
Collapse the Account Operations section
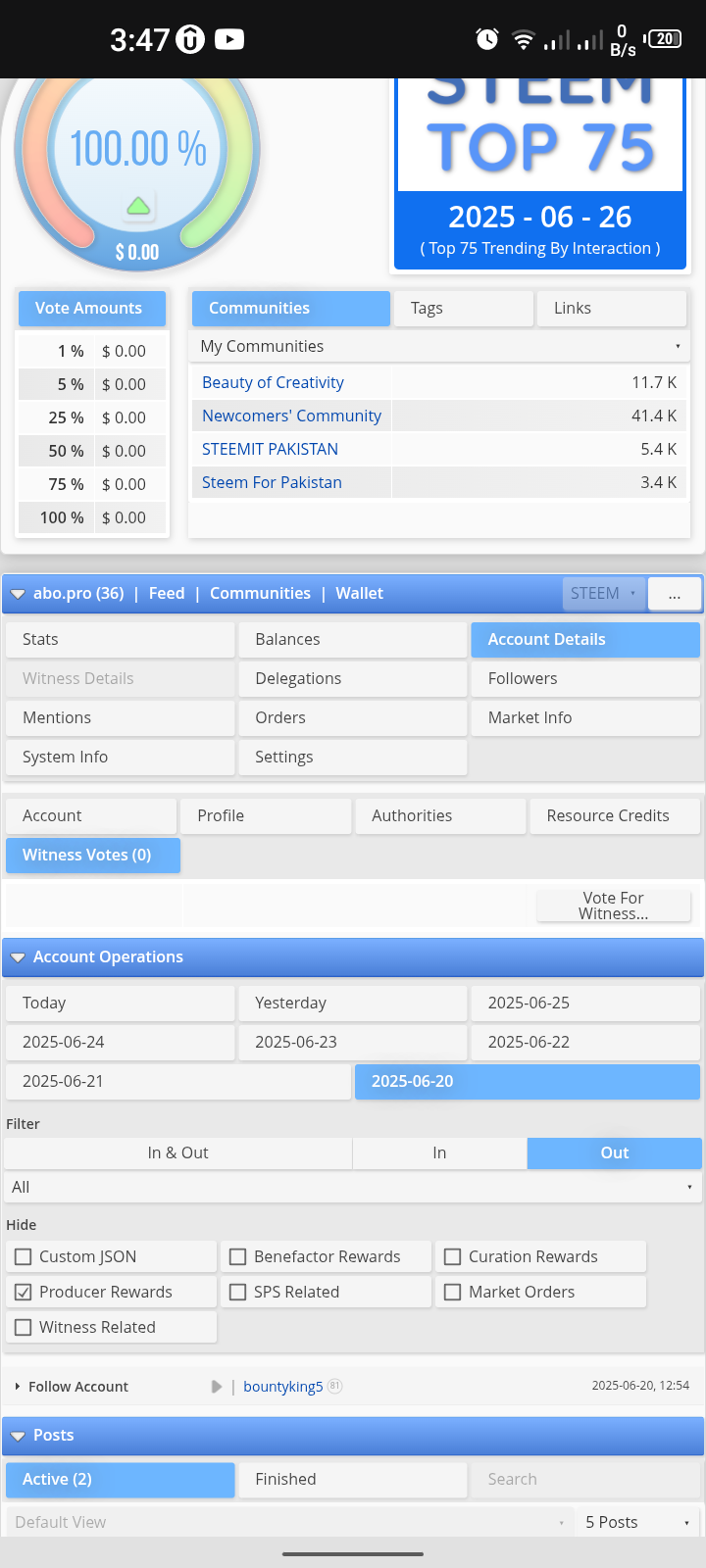pos(18,957)
